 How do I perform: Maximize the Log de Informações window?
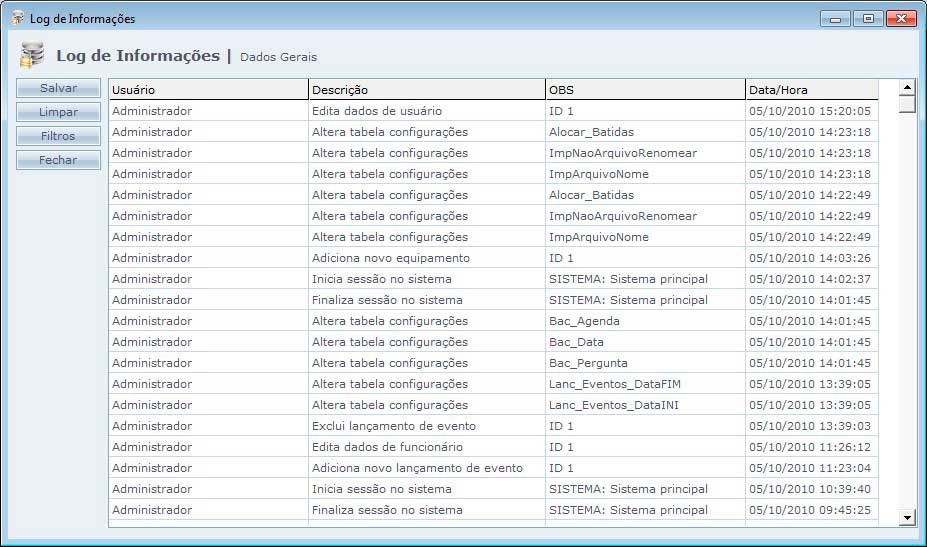[867, 18]
